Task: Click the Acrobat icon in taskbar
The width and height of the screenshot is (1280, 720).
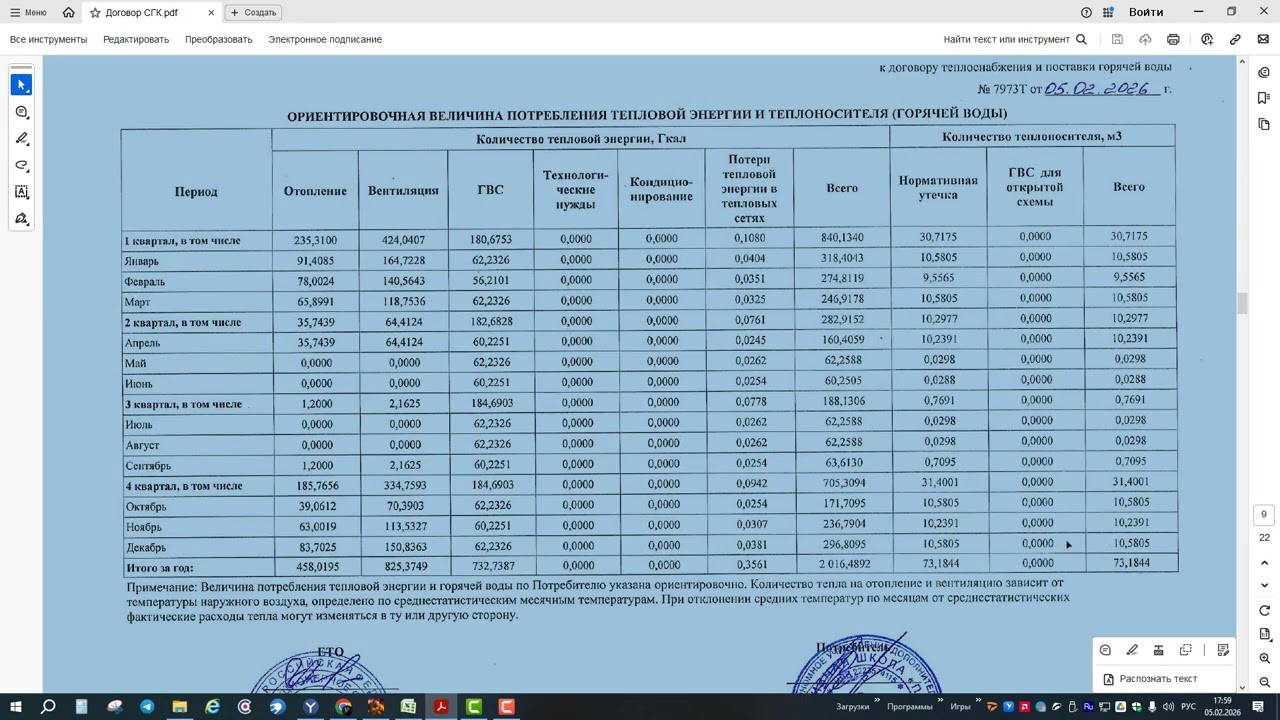Action: click(x=441, y=707)
